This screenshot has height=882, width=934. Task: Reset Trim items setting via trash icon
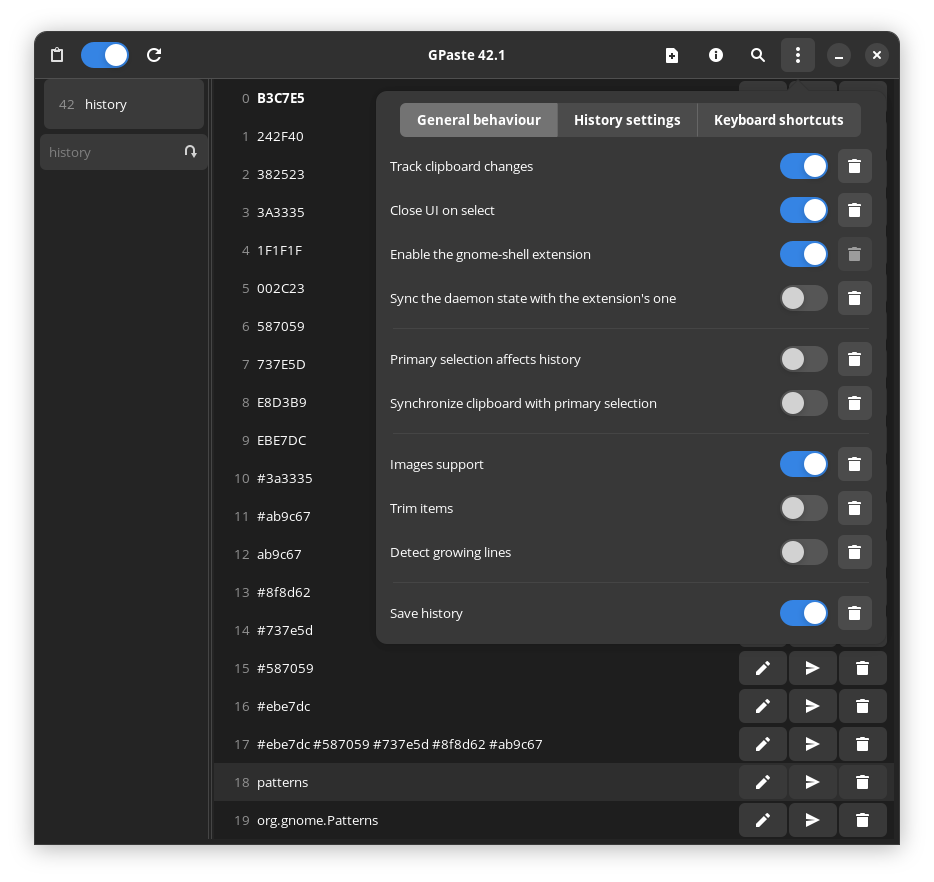(x=855, y=508)
